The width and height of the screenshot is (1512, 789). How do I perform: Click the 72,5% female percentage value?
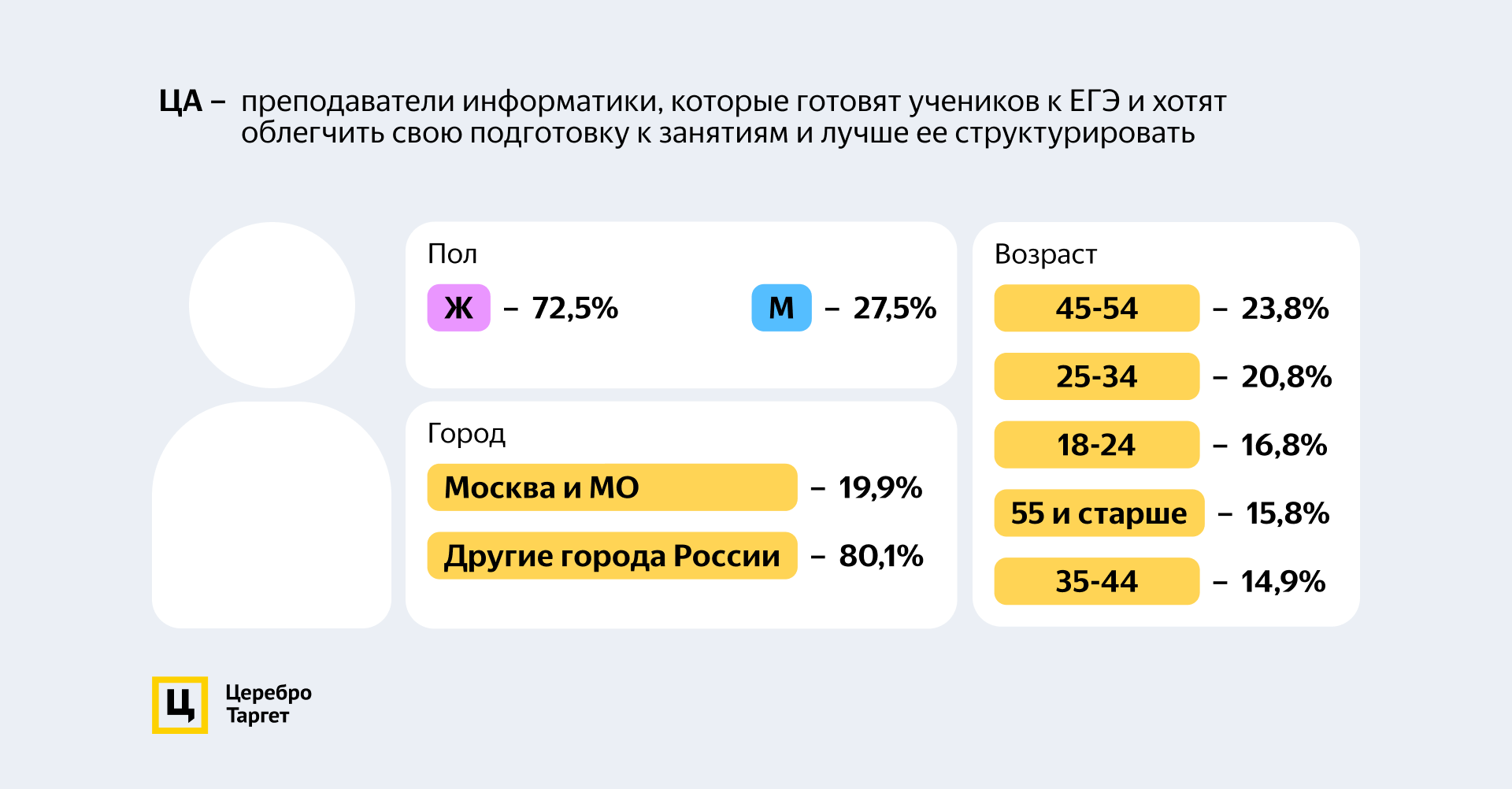(x=575, y=308)
